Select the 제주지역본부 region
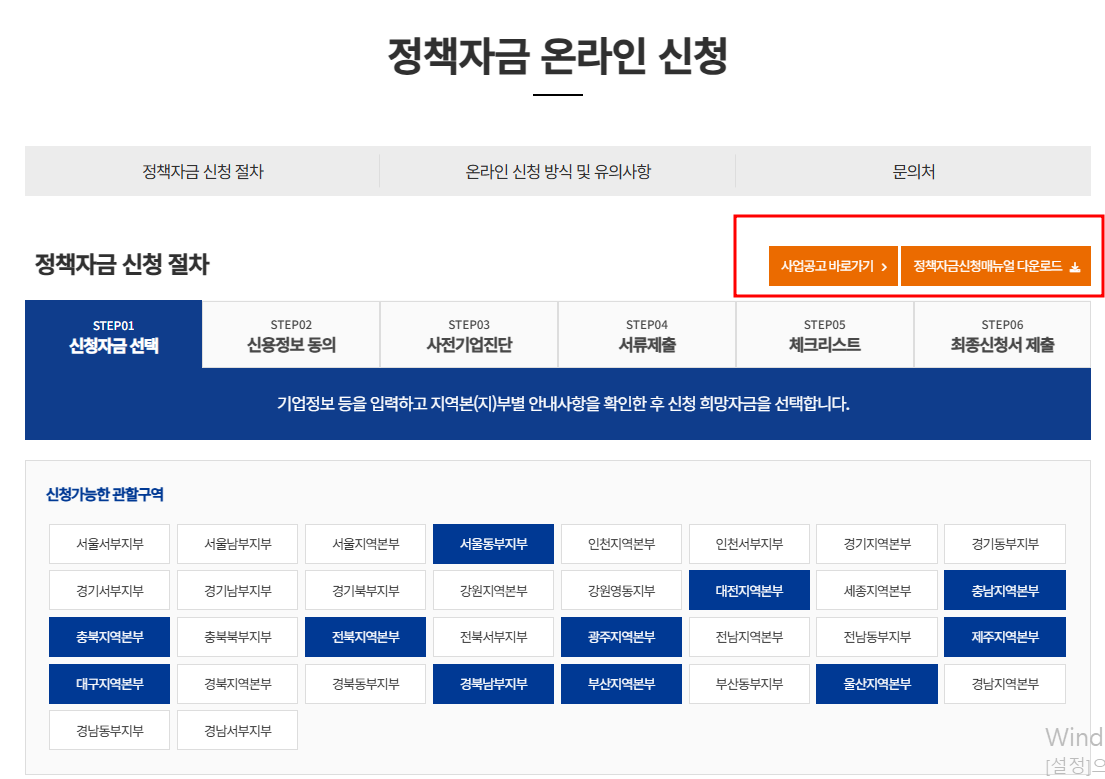The height and width of the screenshot is (779, 1105). [1005, 637]
